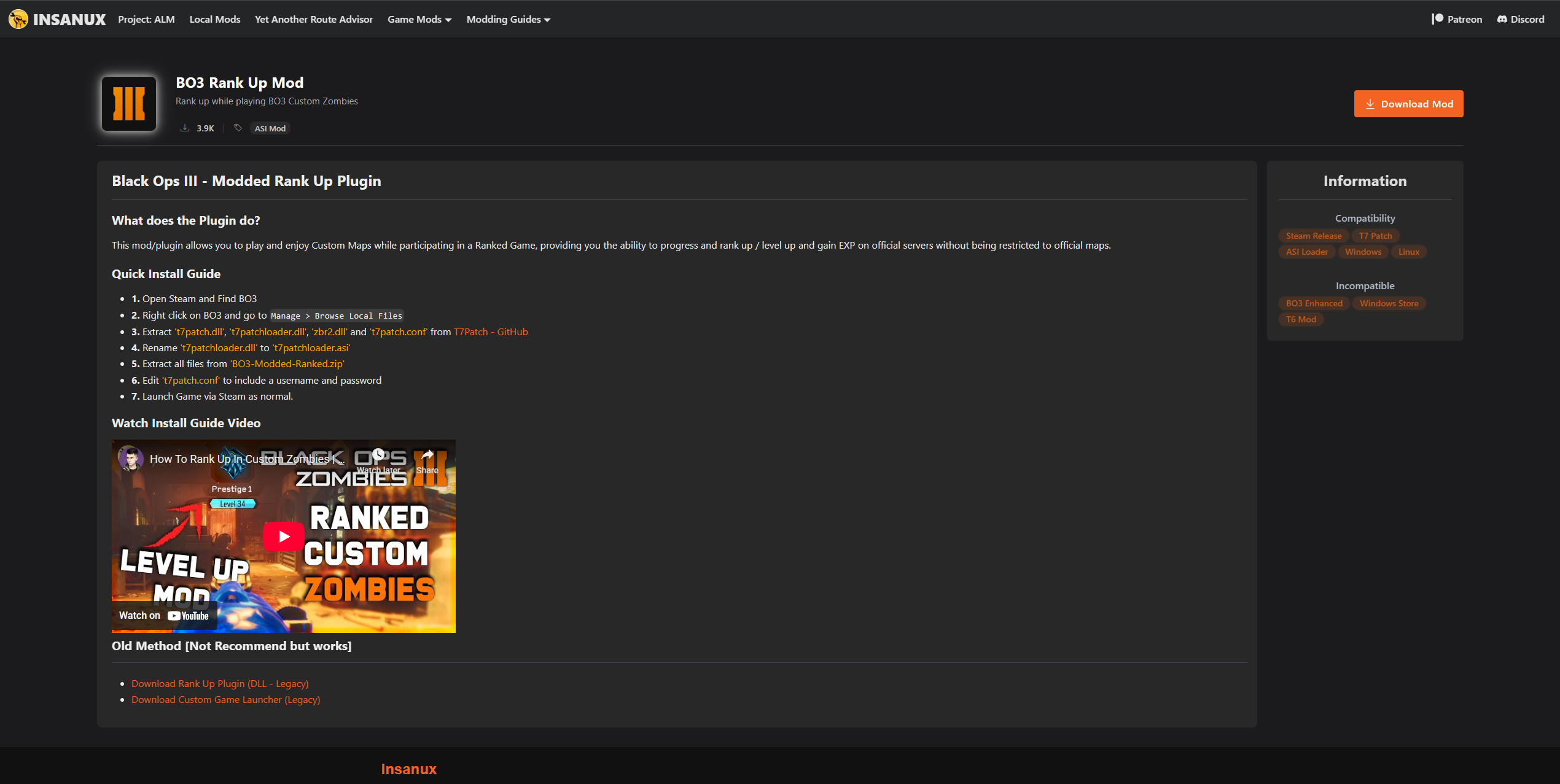Open Yet Another Route Advisor page

(314, 19)
